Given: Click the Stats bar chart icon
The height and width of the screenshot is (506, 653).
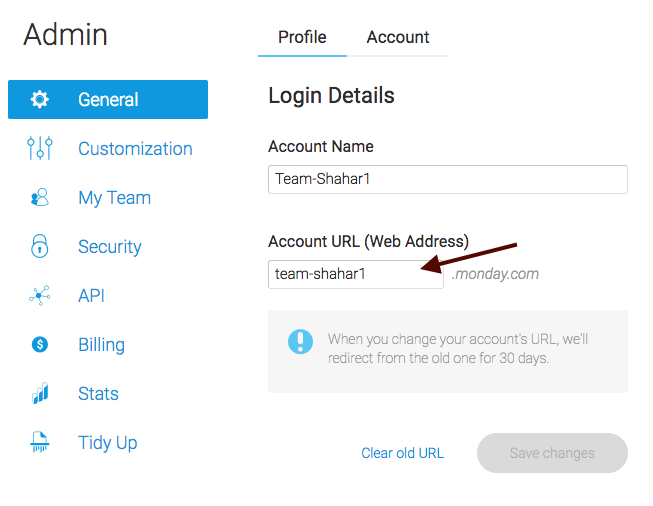Looking at the screenshot, I should pyautogui.click(x=40, y=393).
